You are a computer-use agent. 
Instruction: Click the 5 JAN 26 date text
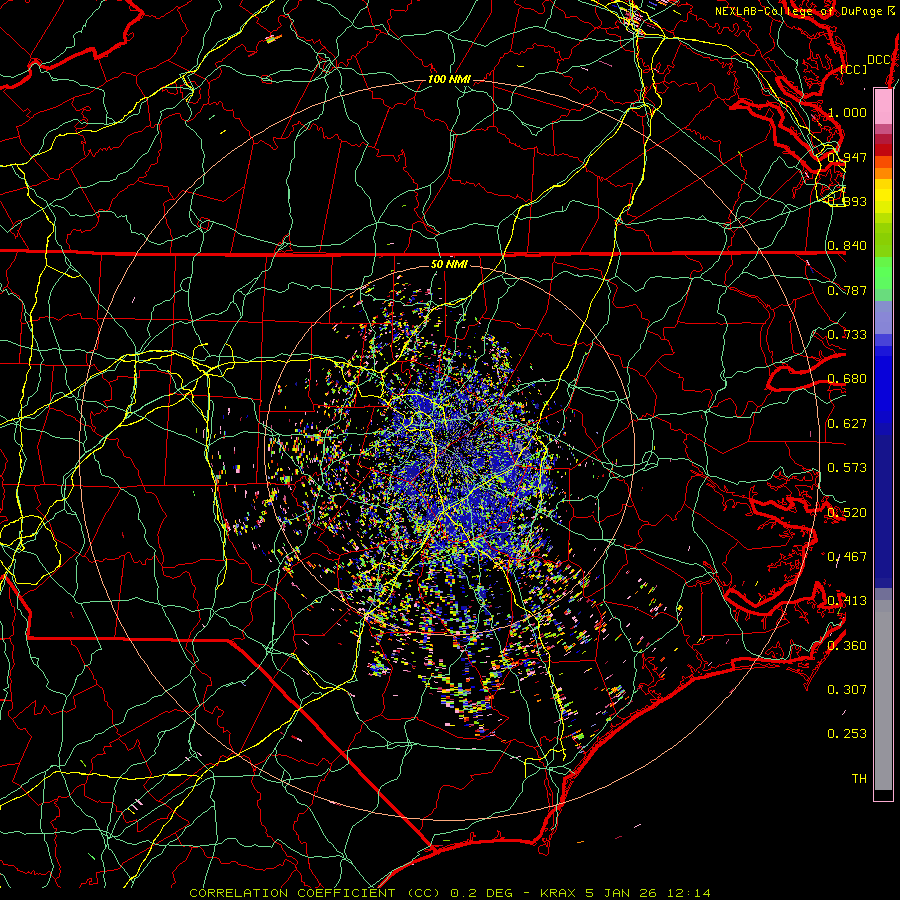click(x=622, y=893)
